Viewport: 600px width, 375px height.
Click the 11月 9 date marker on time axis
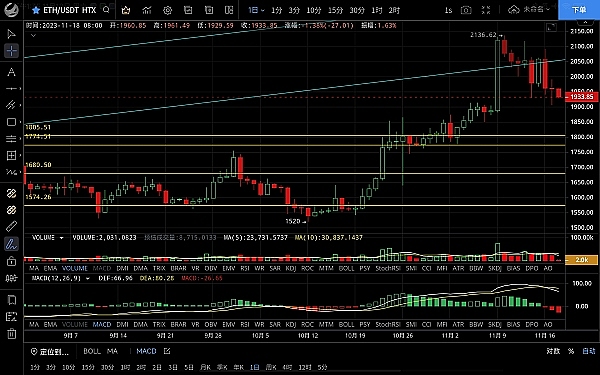pyautogui.click(x=497, y=336)
